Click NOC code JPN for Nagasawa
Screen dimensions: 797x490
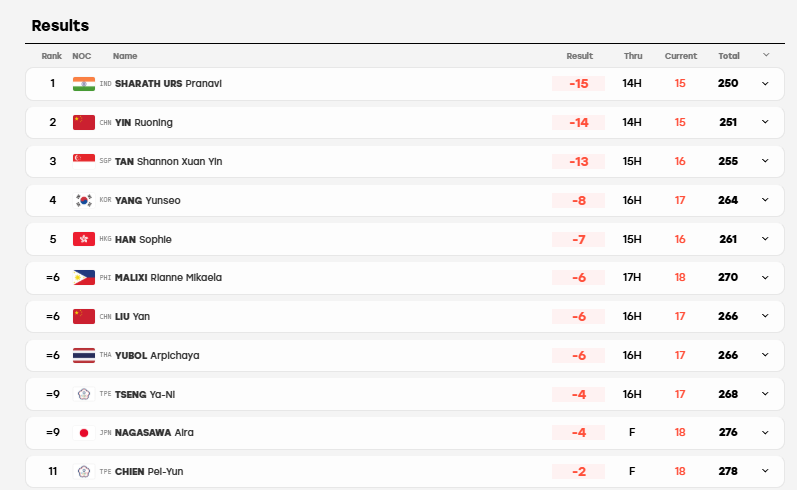(105, 433)
